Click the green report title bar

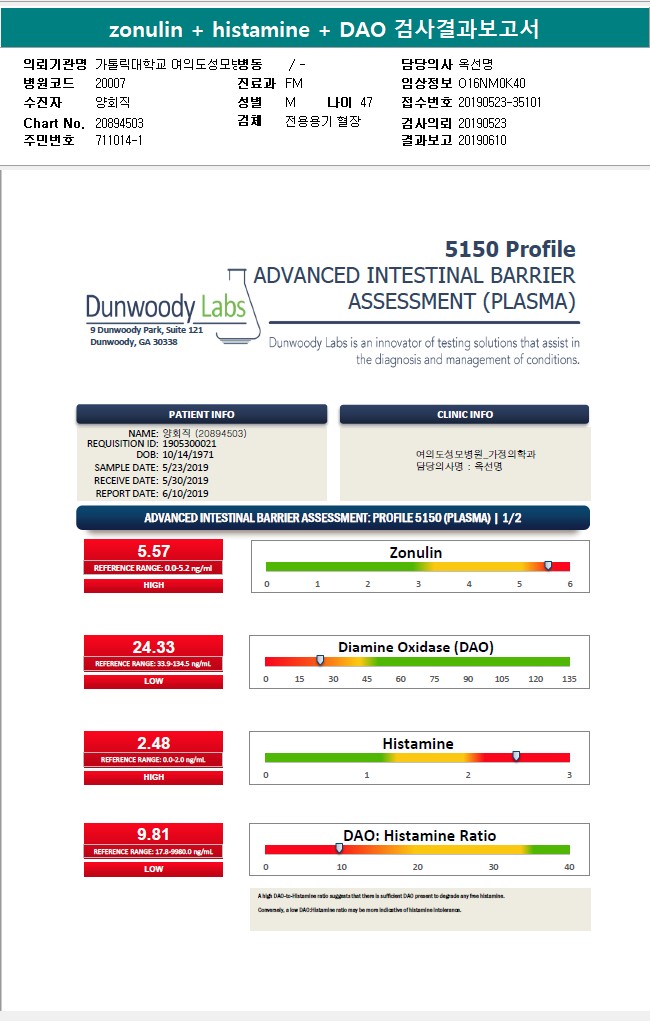325,29
